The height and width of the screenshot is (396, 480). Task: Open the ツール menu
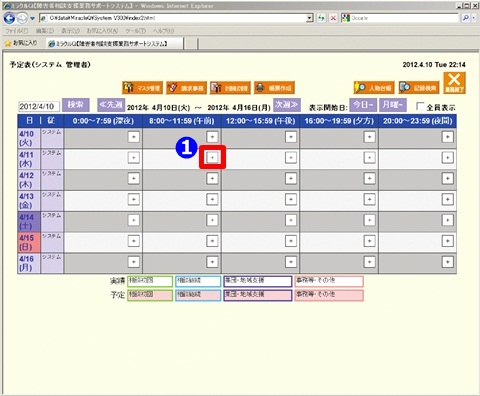(135, 31)
